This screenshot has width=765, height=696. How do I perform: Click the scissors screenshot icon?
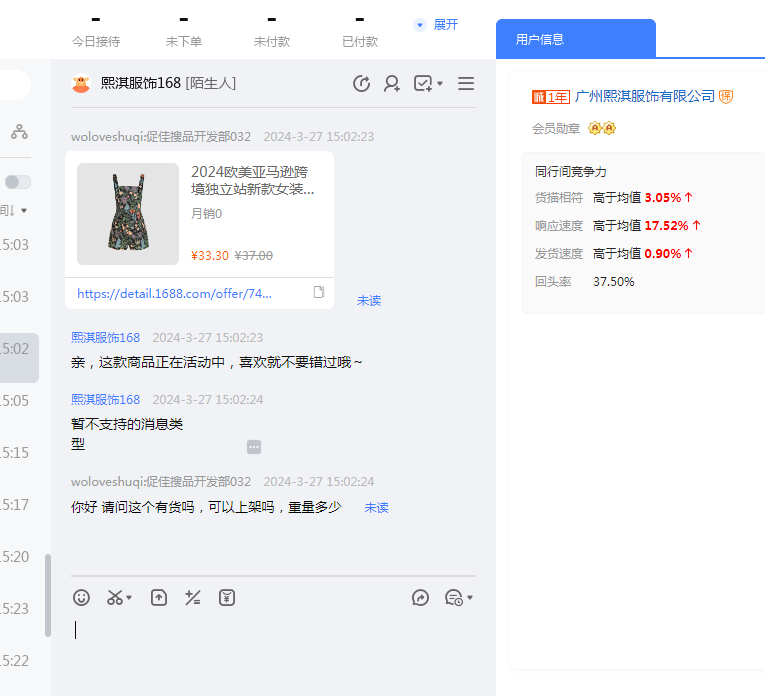pos(115,597)
